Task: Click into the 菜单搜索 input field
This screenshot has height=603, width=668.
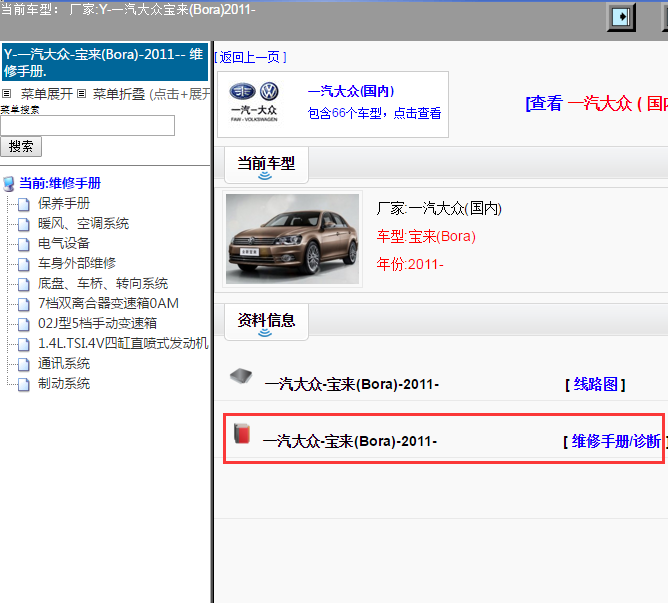Action: tap(87, 125)
